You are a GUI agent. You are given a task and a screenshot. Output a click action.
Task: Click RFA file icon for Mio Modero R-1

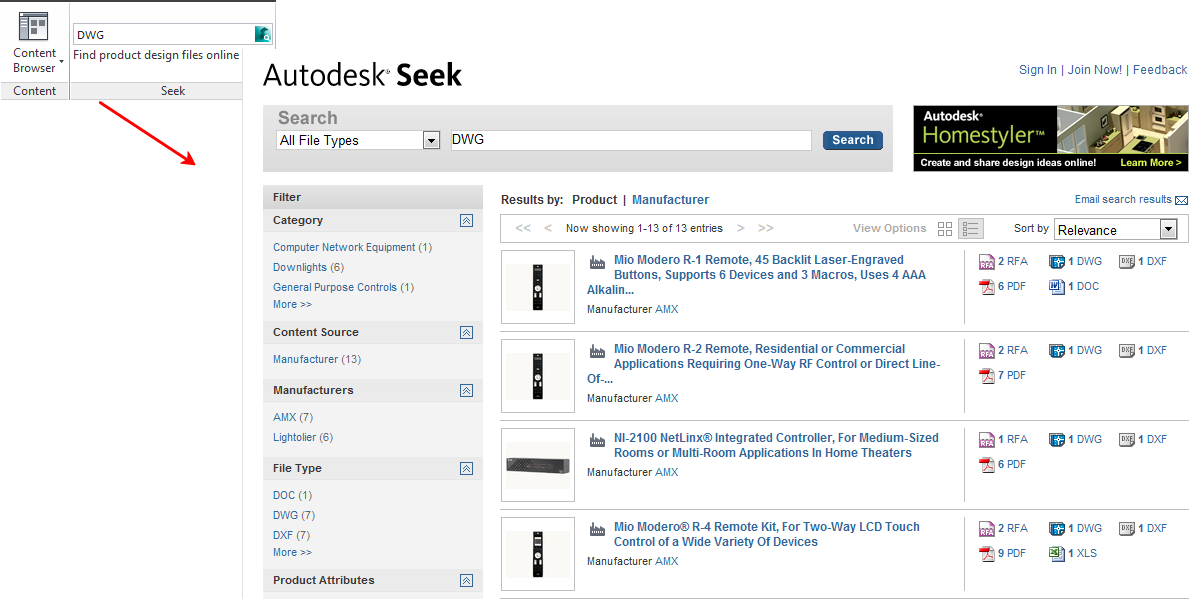(987, 262)
